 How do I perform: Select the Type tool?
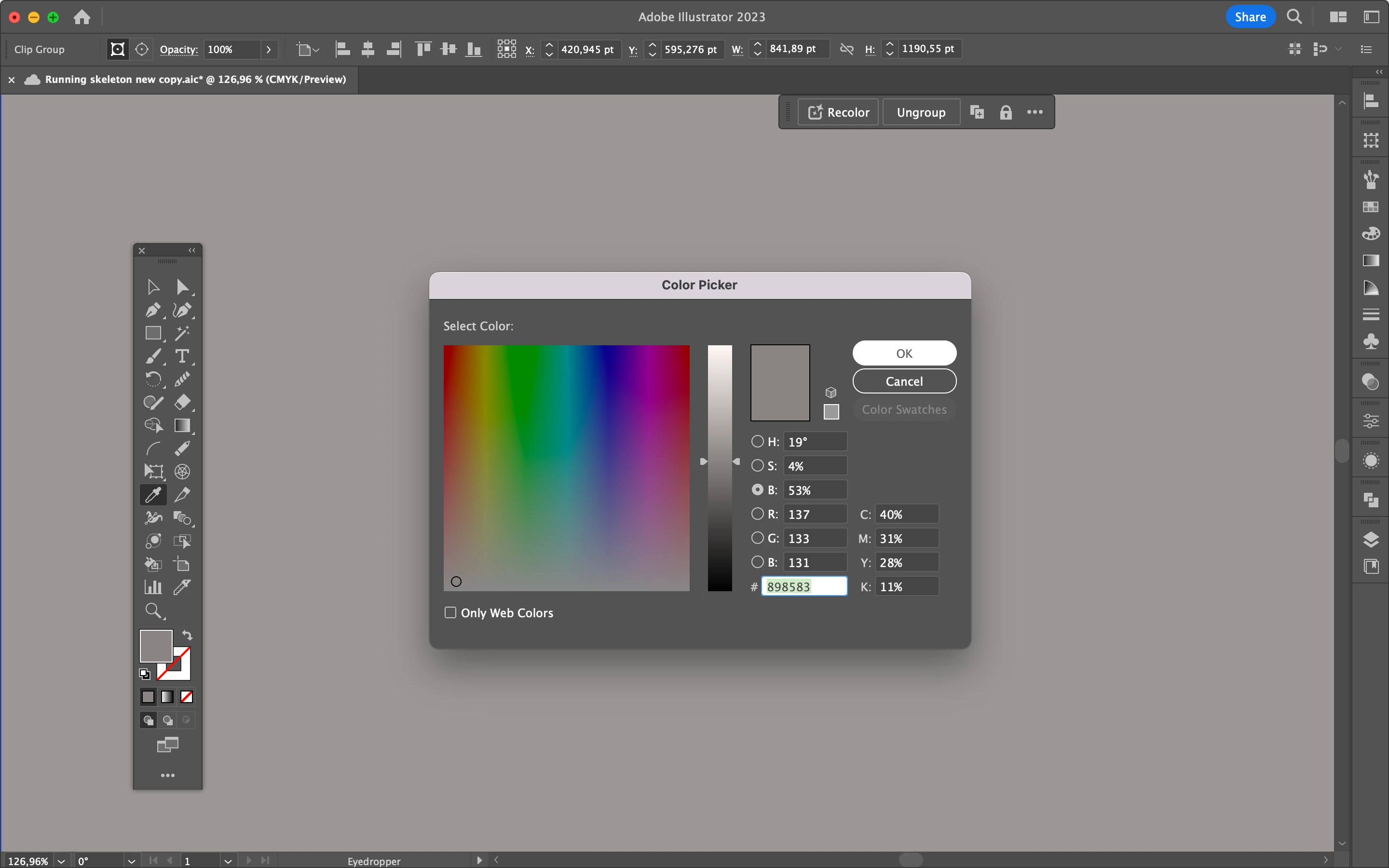click(182, 356)
